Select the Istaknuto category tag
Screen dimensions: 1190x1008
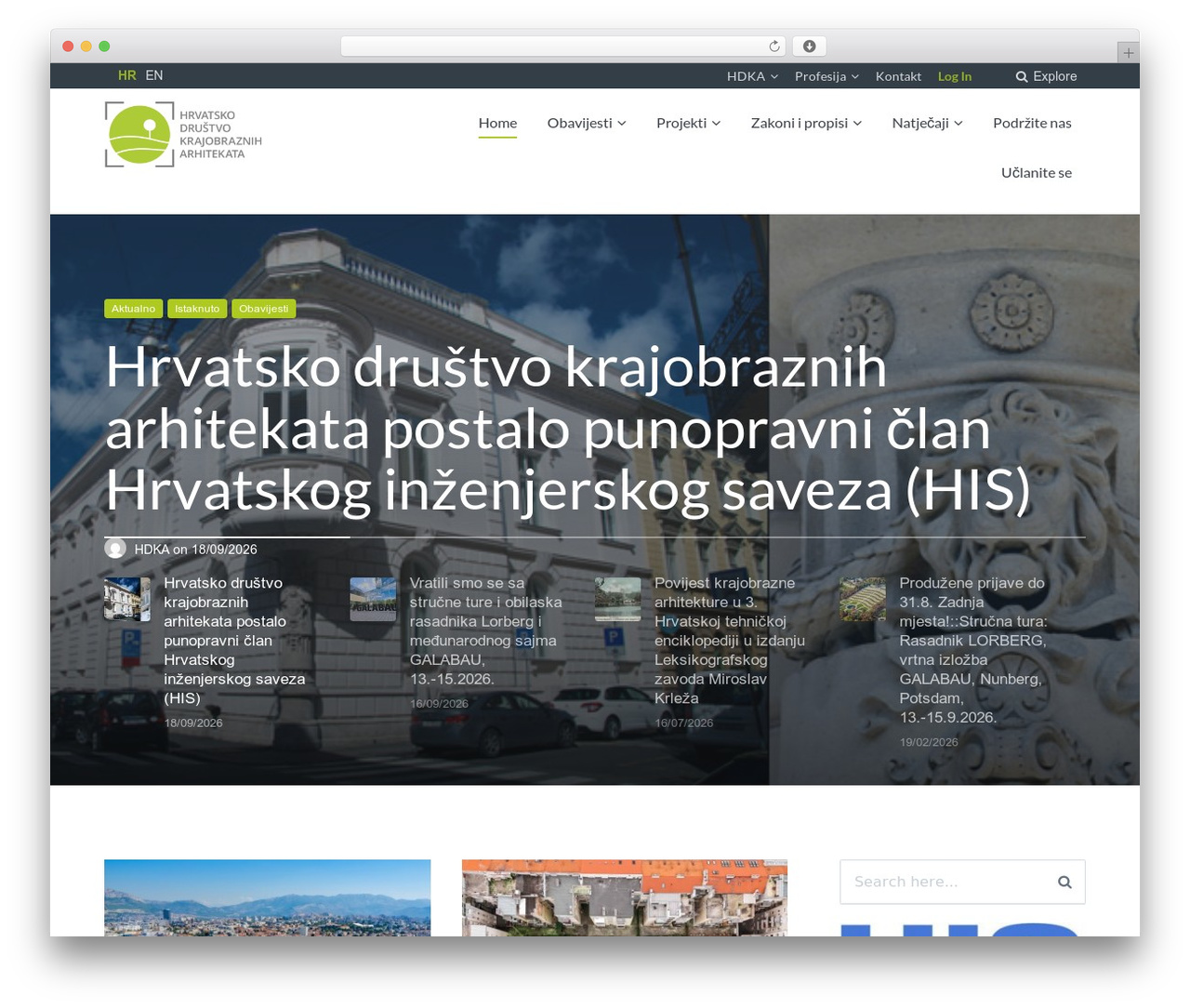point(197,309)
